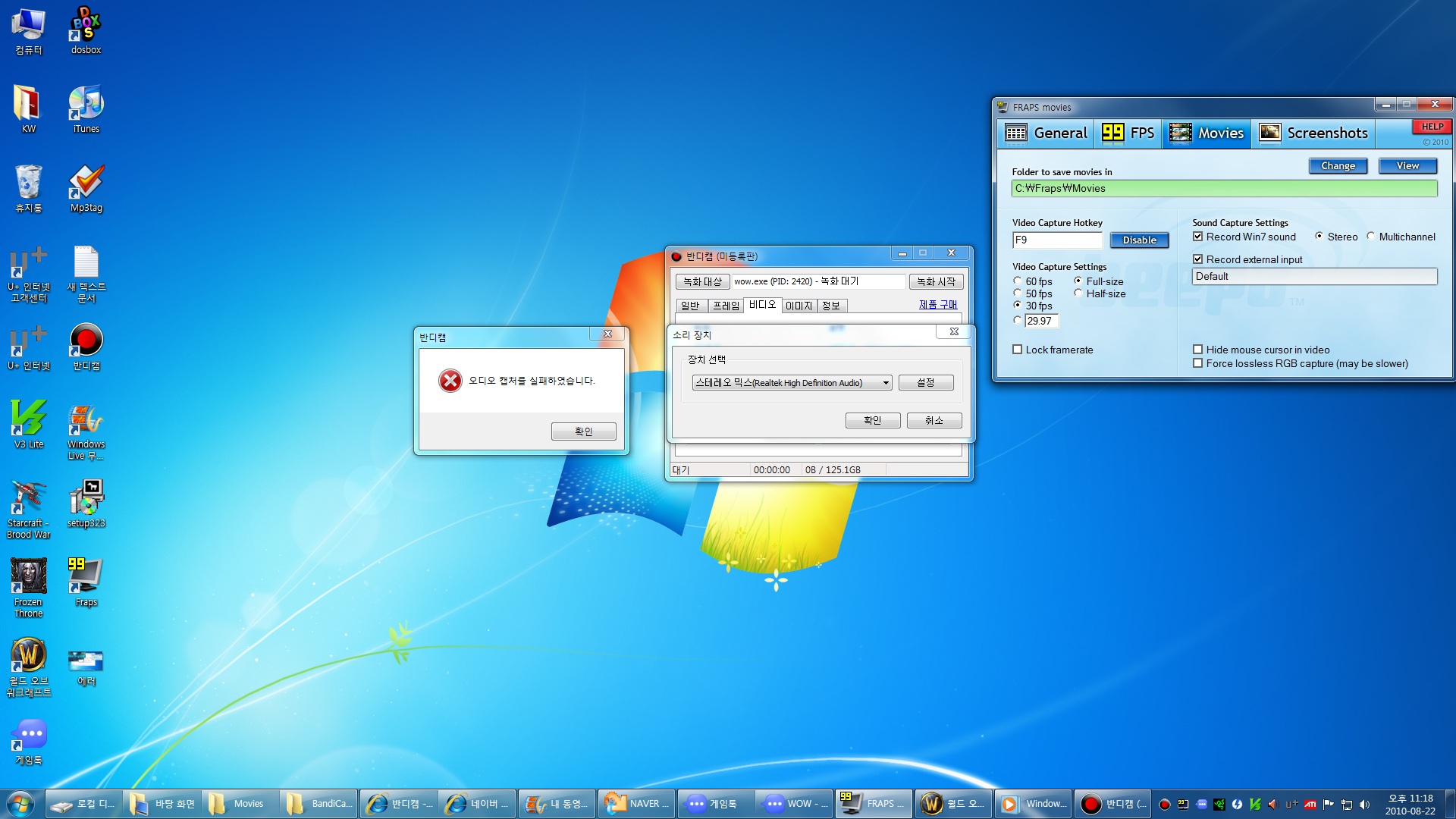Click the Disable hotkey button
The image size is (1456, 819).
pos(1139,240)
